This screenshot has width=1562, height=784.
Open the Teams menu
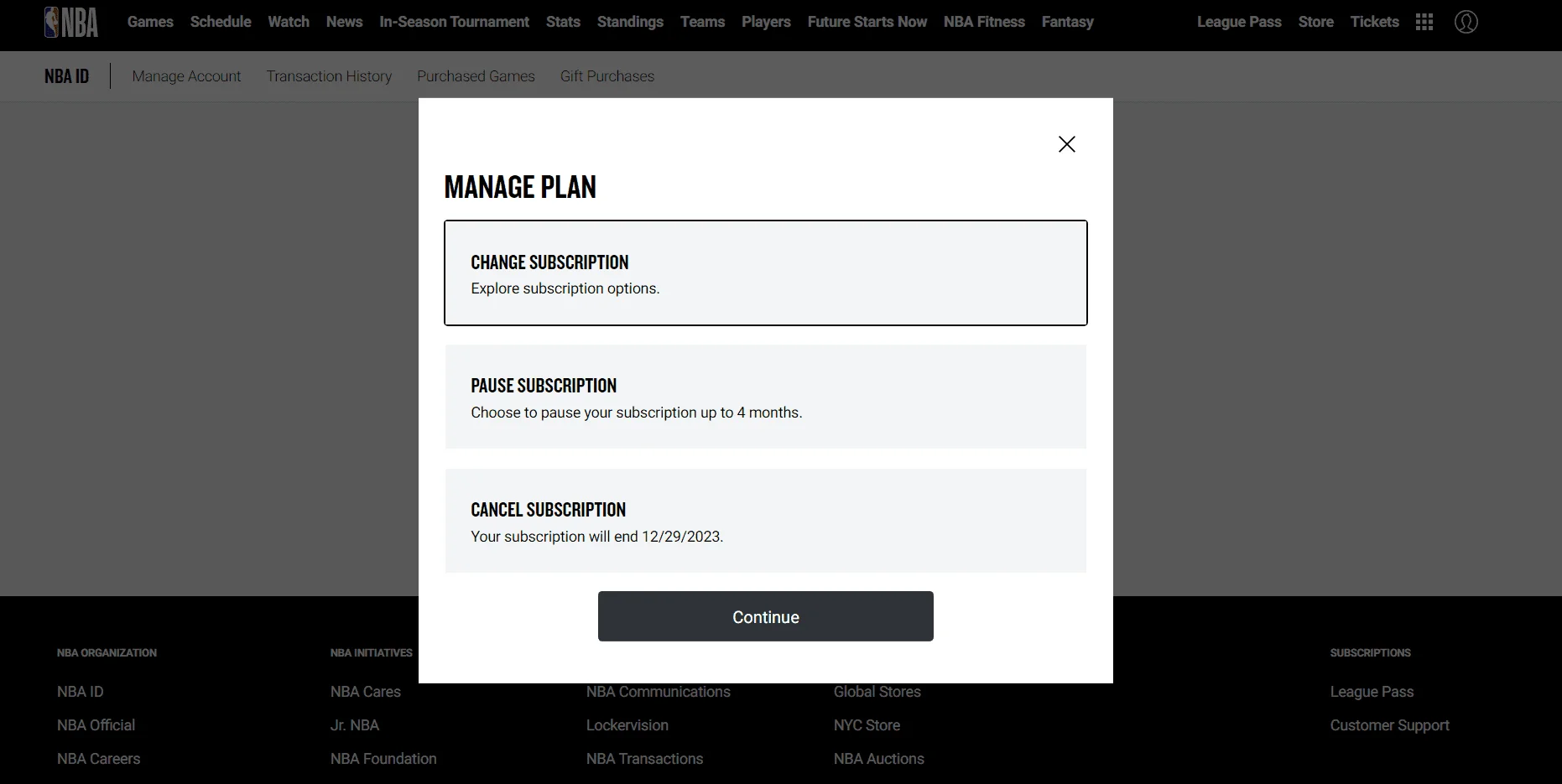pos(702,22)
